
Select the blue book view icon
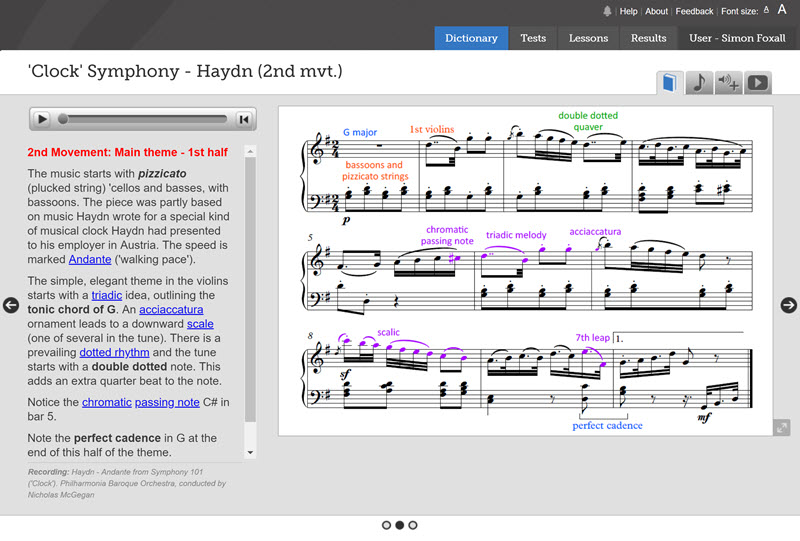(x=669, y=83)
